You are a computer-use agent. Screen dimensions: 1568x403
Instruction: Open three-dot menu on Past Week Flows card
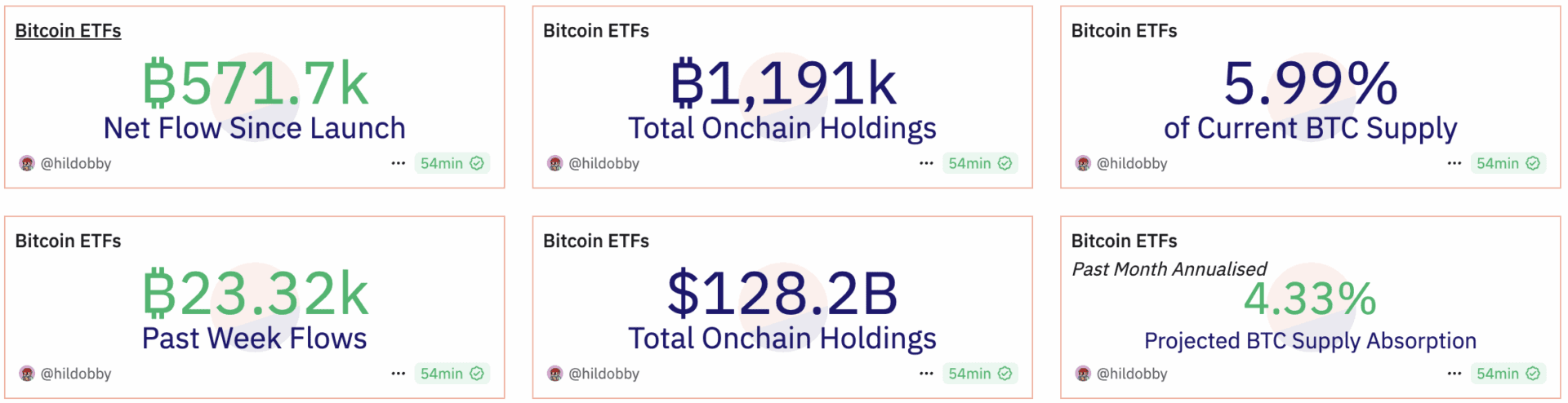[x=399, y=374]
